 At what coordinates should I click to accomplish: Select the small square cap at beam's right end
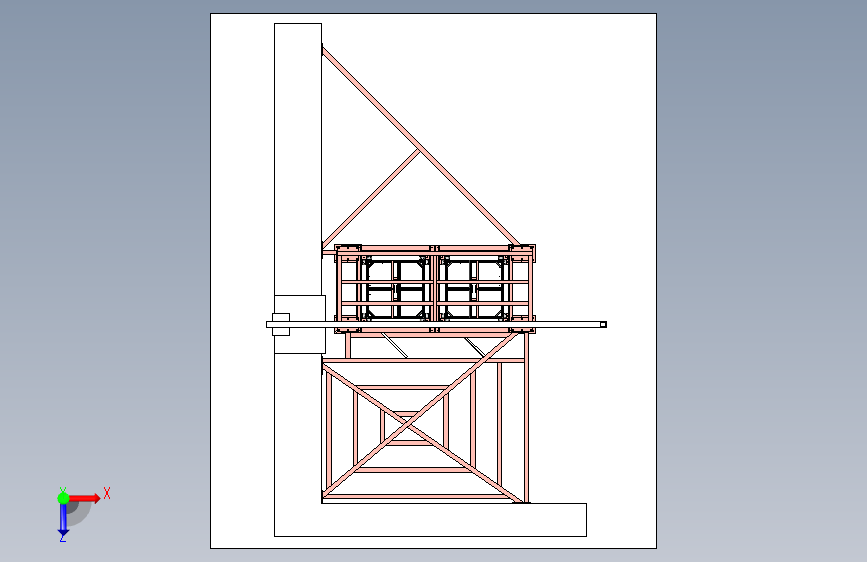[603, 325]
